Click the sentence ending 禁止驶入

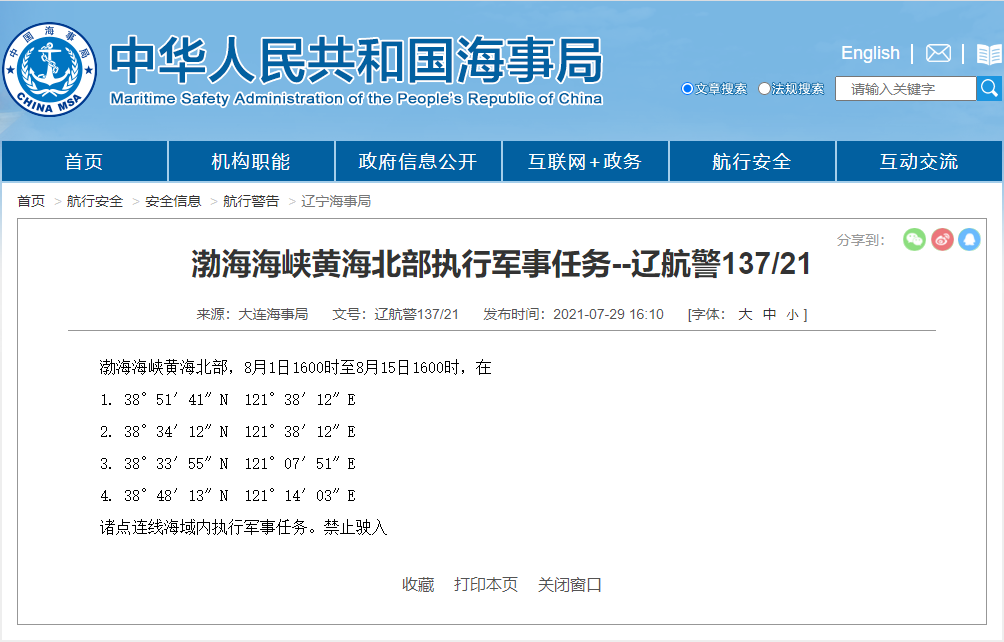tap(243, 527)
